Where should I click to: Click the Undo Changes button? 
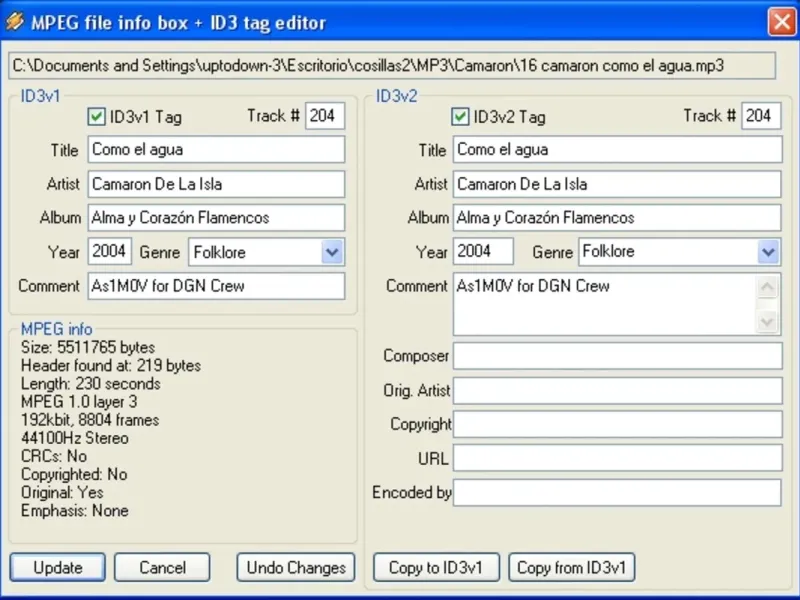(x=296, y=567)
